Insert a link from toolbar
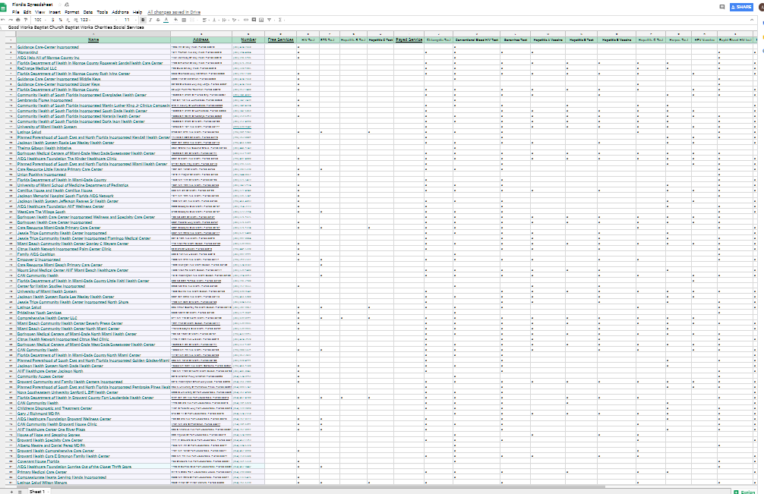 tap(246, 20)
